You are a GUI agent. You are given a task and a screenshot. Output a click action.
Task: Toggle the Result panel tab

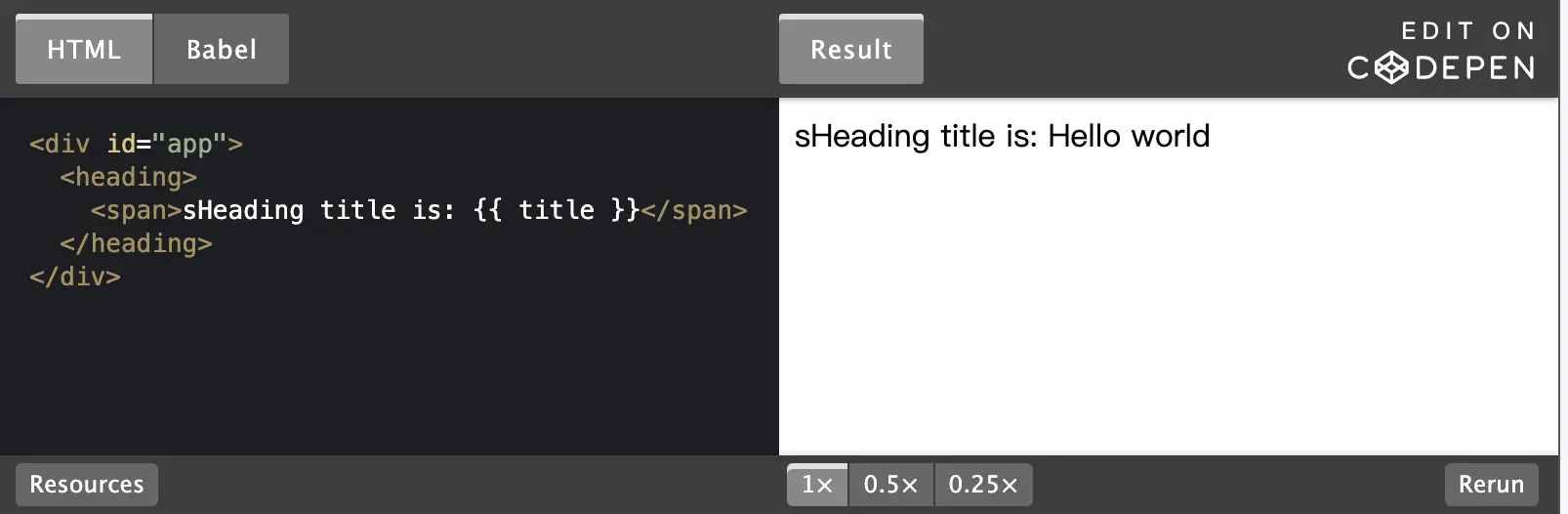point(850,50)
